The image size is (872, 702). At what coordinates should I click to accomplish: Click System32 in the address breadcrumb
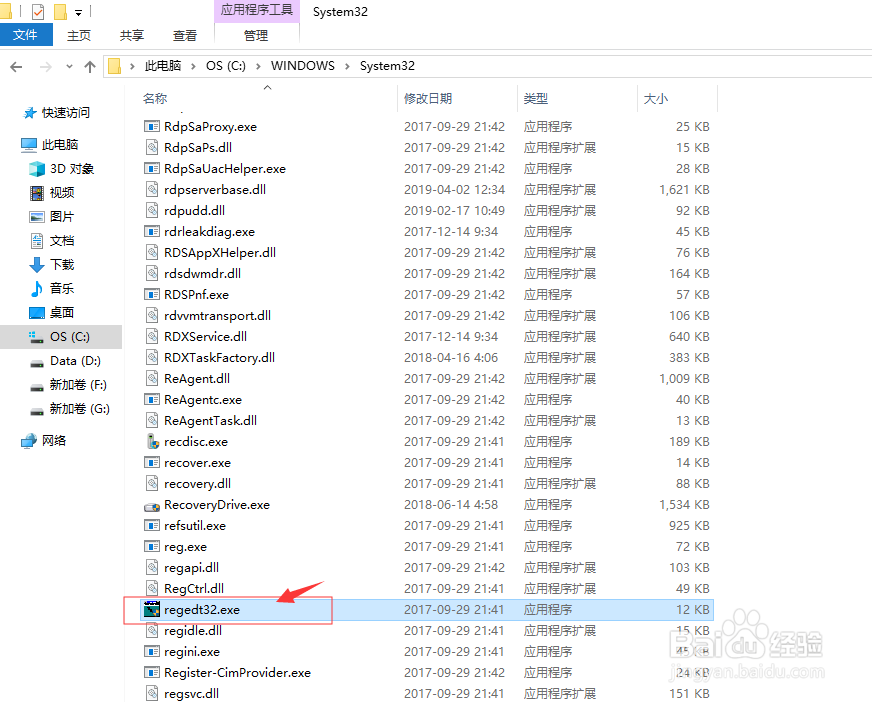tap(387, 66)
